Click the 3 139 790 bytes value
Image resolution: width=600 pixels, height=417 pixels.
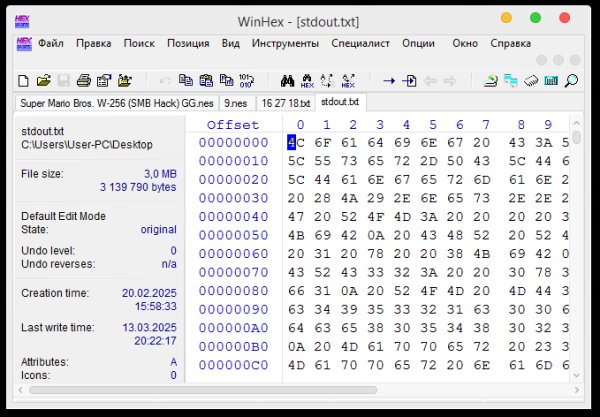click(x=138, y=187)
